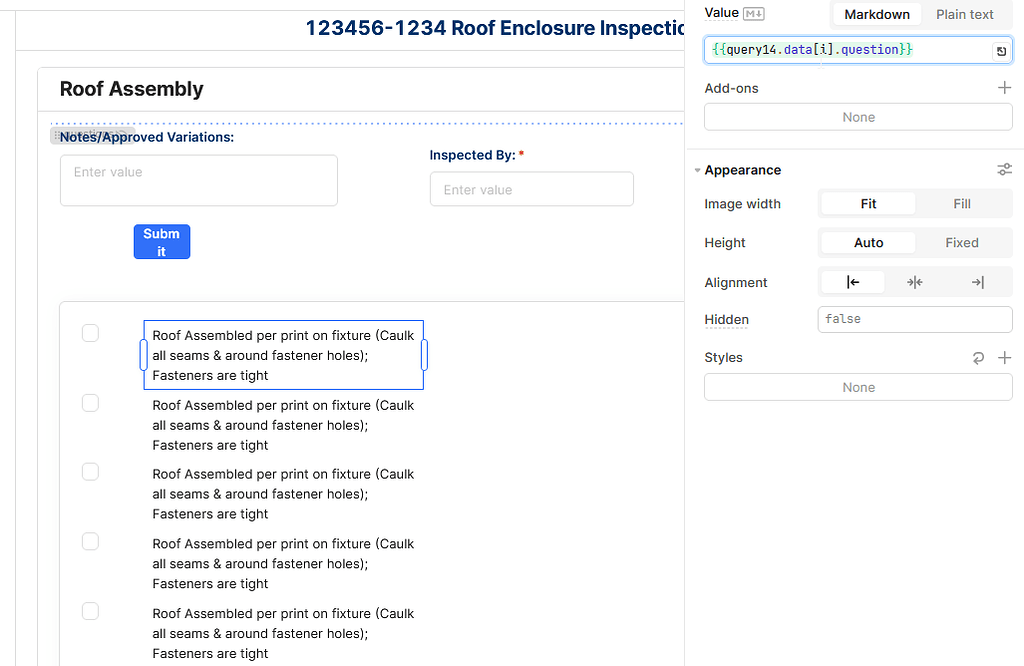Open the Styles None selector
Image resolution: width=1024 pixels, height=666 pixels.
pyautogui.click(x=858, y=387)
